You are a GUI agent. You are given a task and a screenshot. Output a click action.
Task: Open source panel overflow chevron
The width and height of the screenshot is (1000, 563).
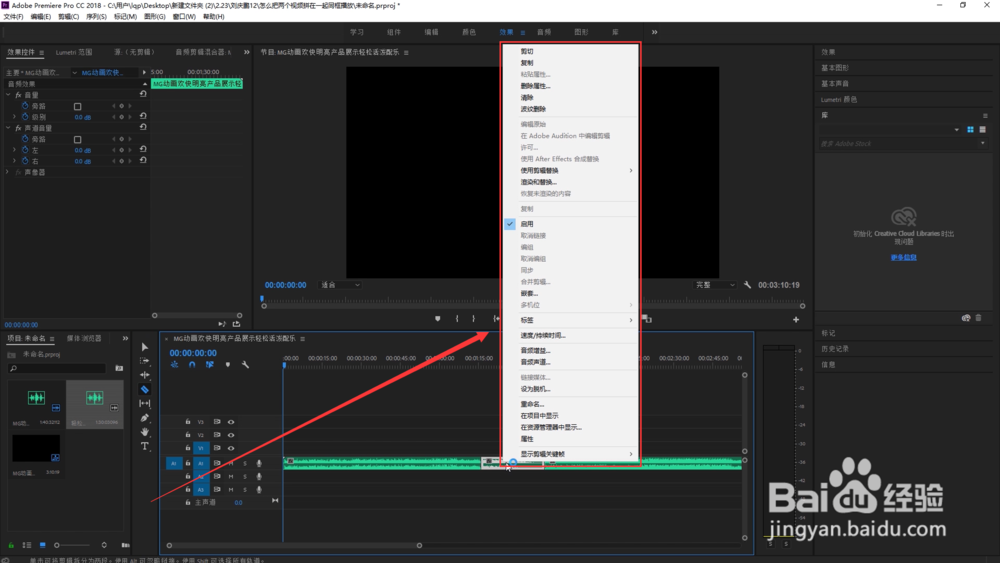point(247,52)
